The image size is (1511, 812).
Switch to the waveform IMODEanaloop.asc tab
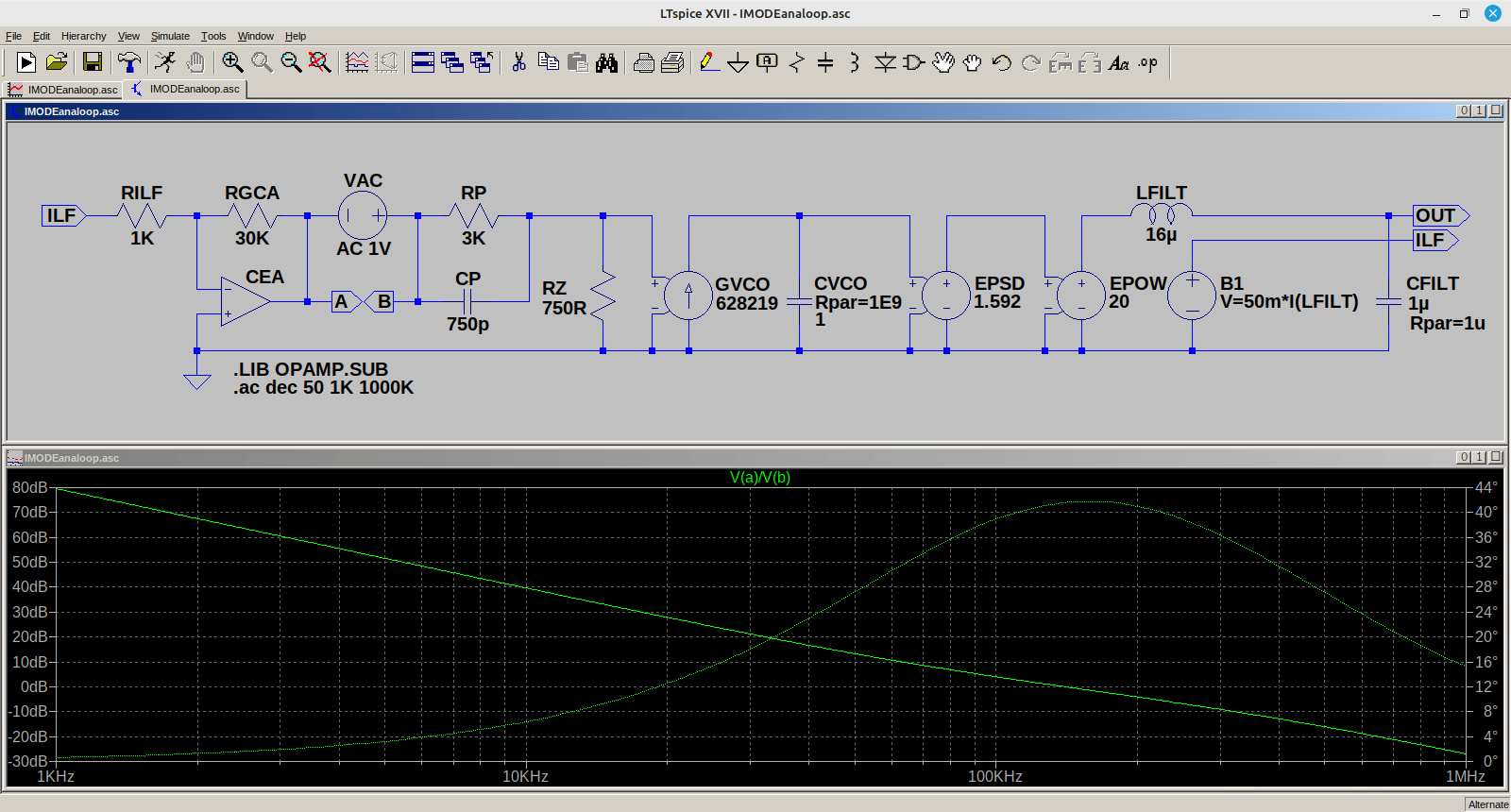(64, 90)
